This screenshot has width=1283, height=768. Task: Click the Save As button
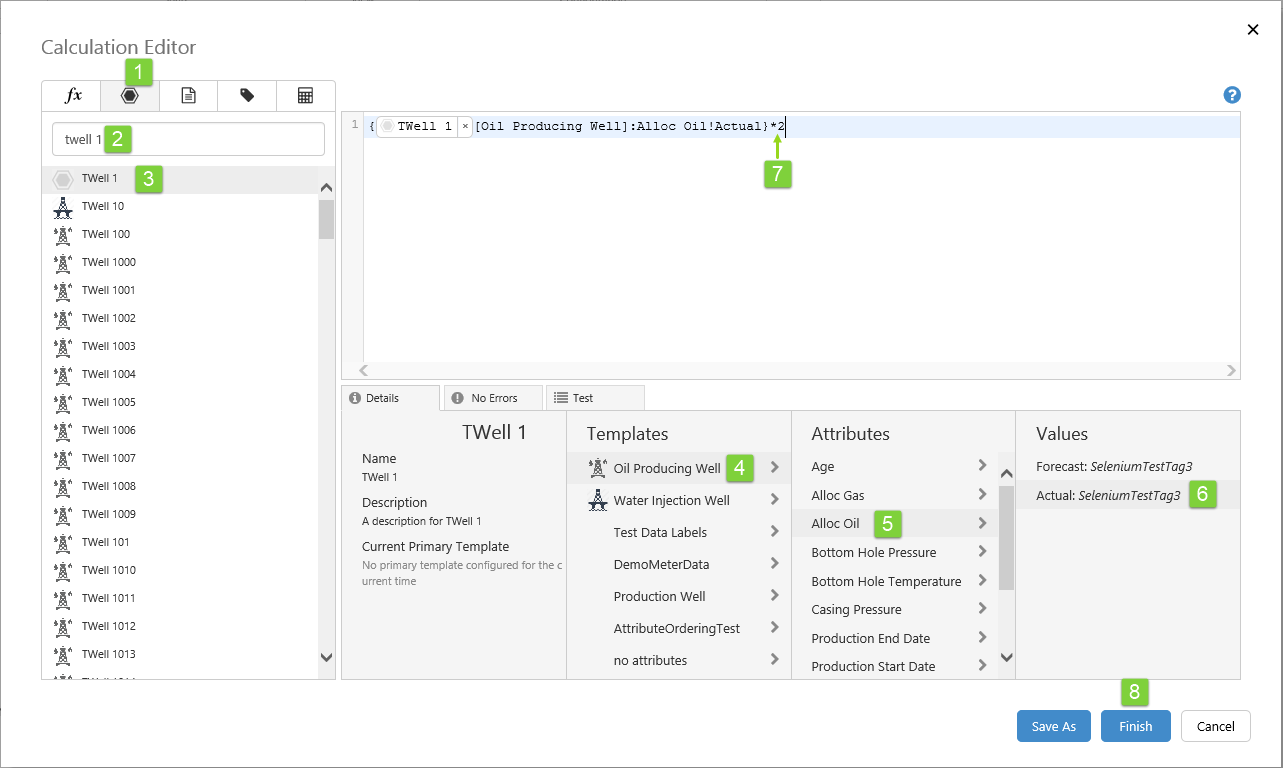click(1053, 726)
